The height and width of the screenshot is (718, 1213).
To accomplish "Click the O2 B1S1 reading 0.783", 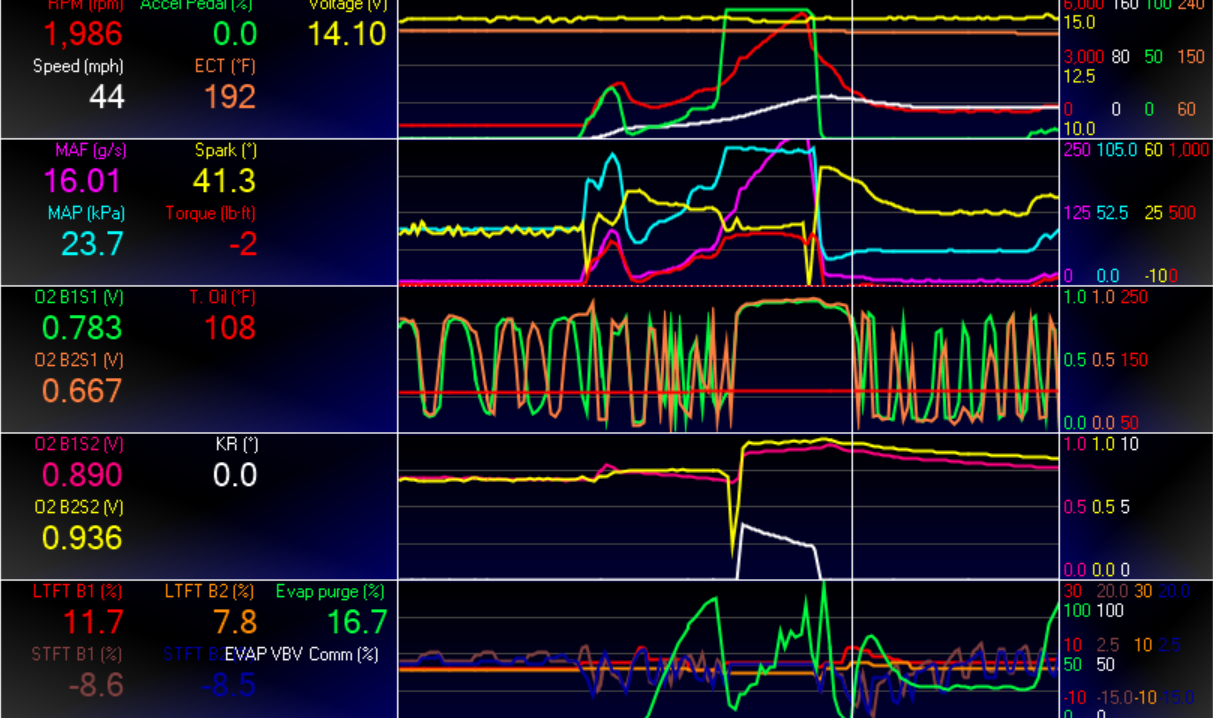I will 82,327.
